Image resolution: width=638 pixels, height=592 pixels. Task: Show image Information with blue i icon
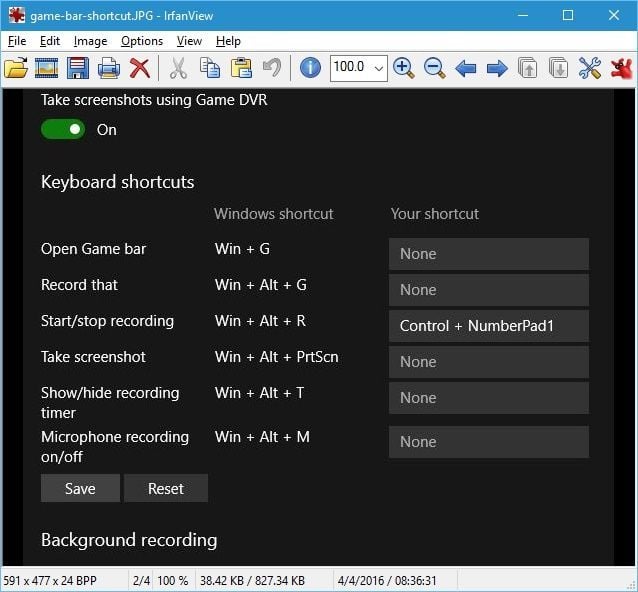tap(310, 68)
